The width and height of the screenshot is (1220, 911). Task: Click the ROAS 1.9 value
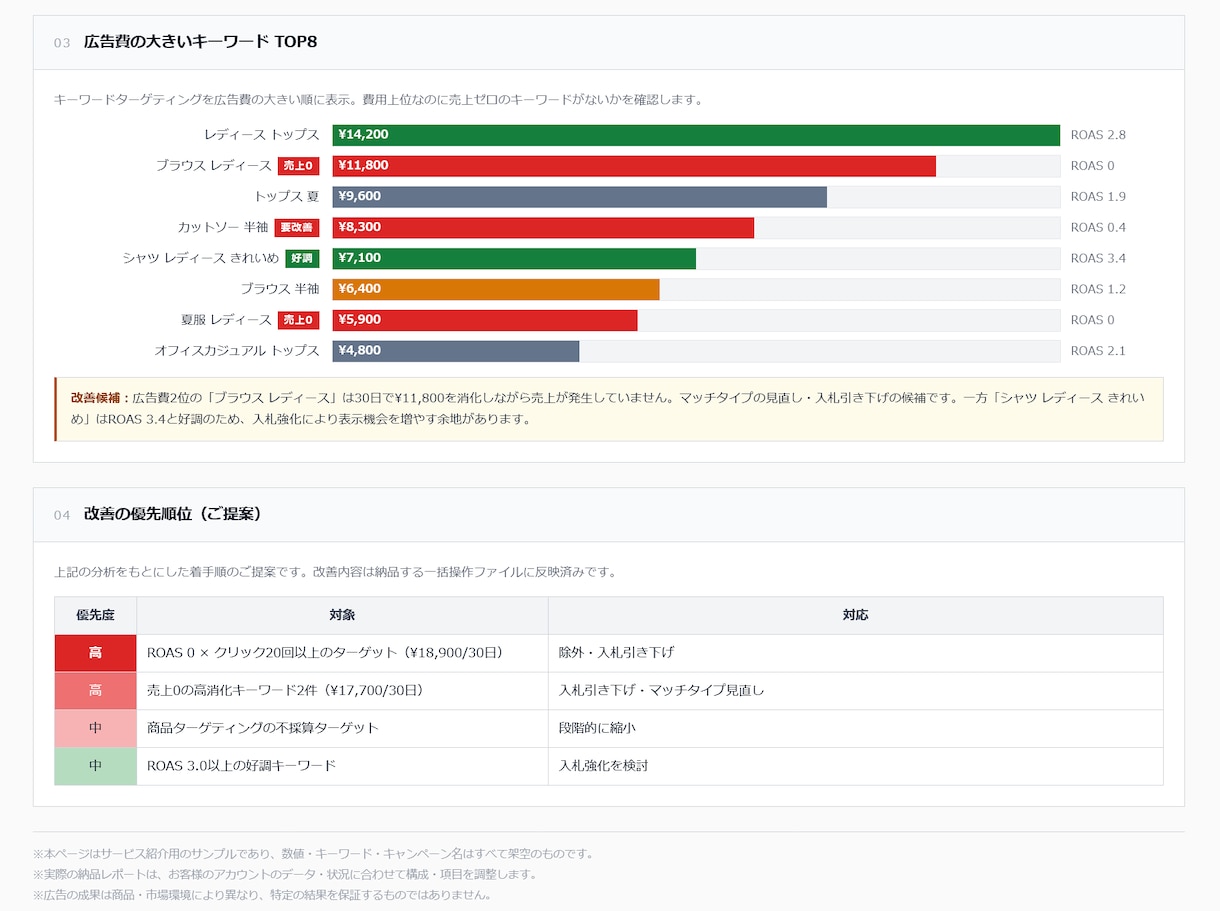coord(1098,197)
